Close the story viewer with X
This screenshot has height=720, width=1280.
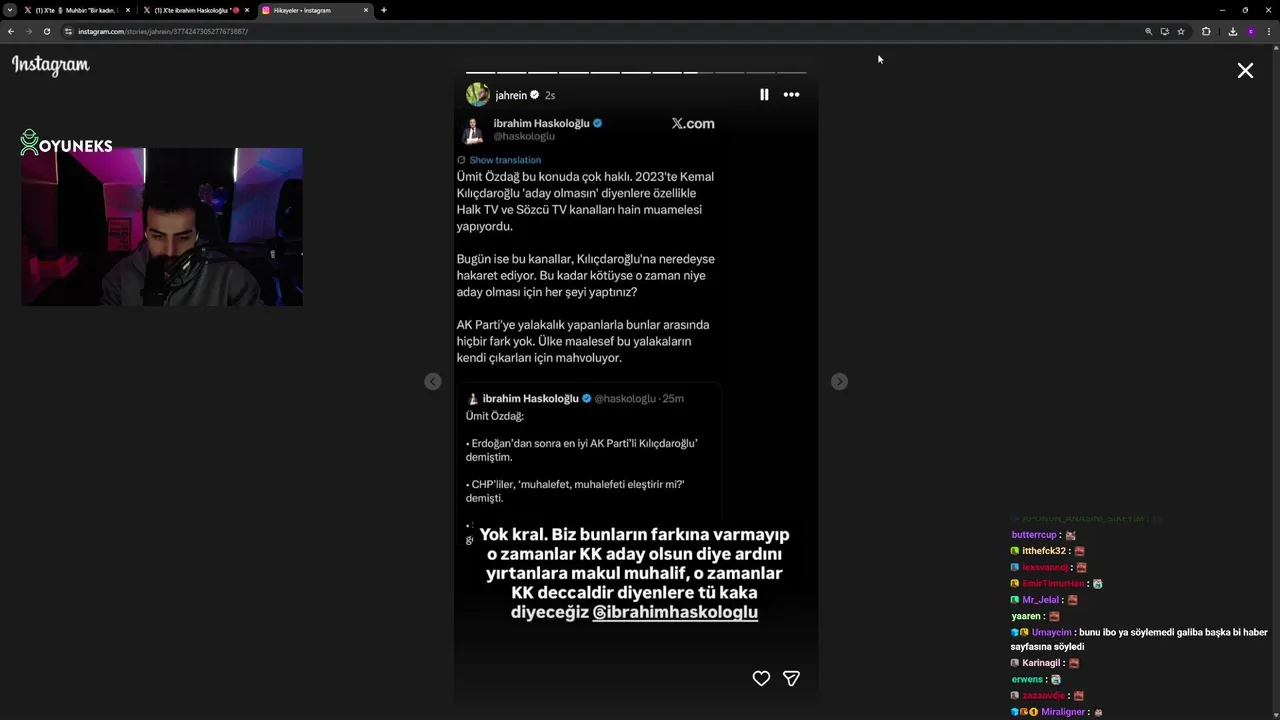click(1245, 71)
